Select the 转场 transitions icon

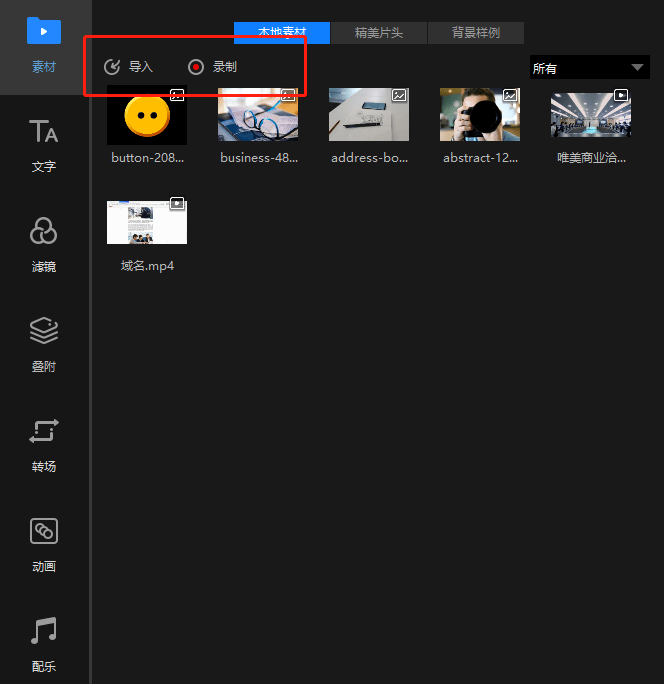click(x=43, y=431)
